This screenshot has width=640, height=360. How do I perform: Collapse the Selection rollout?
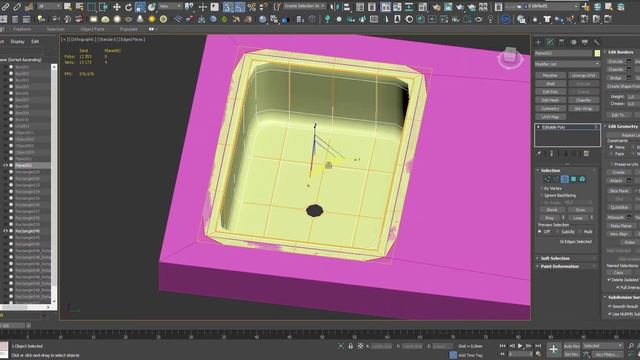coord(550,170)
